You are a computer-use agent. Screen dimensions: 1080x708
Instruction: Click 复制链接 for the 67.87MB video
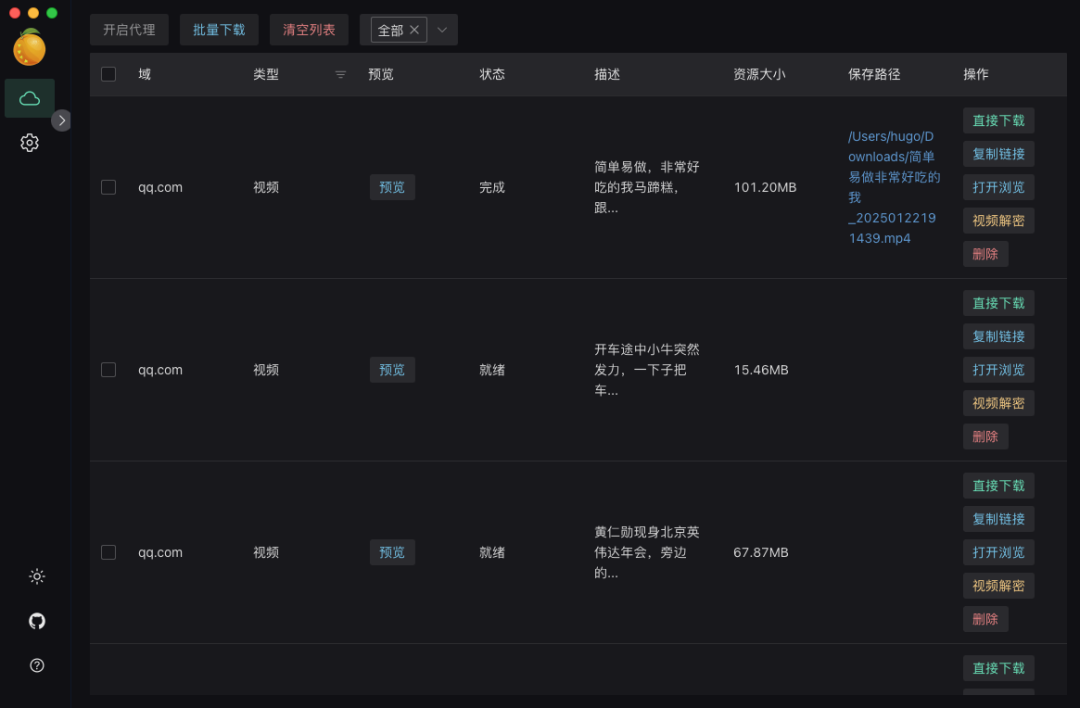(x=999, y=519)
